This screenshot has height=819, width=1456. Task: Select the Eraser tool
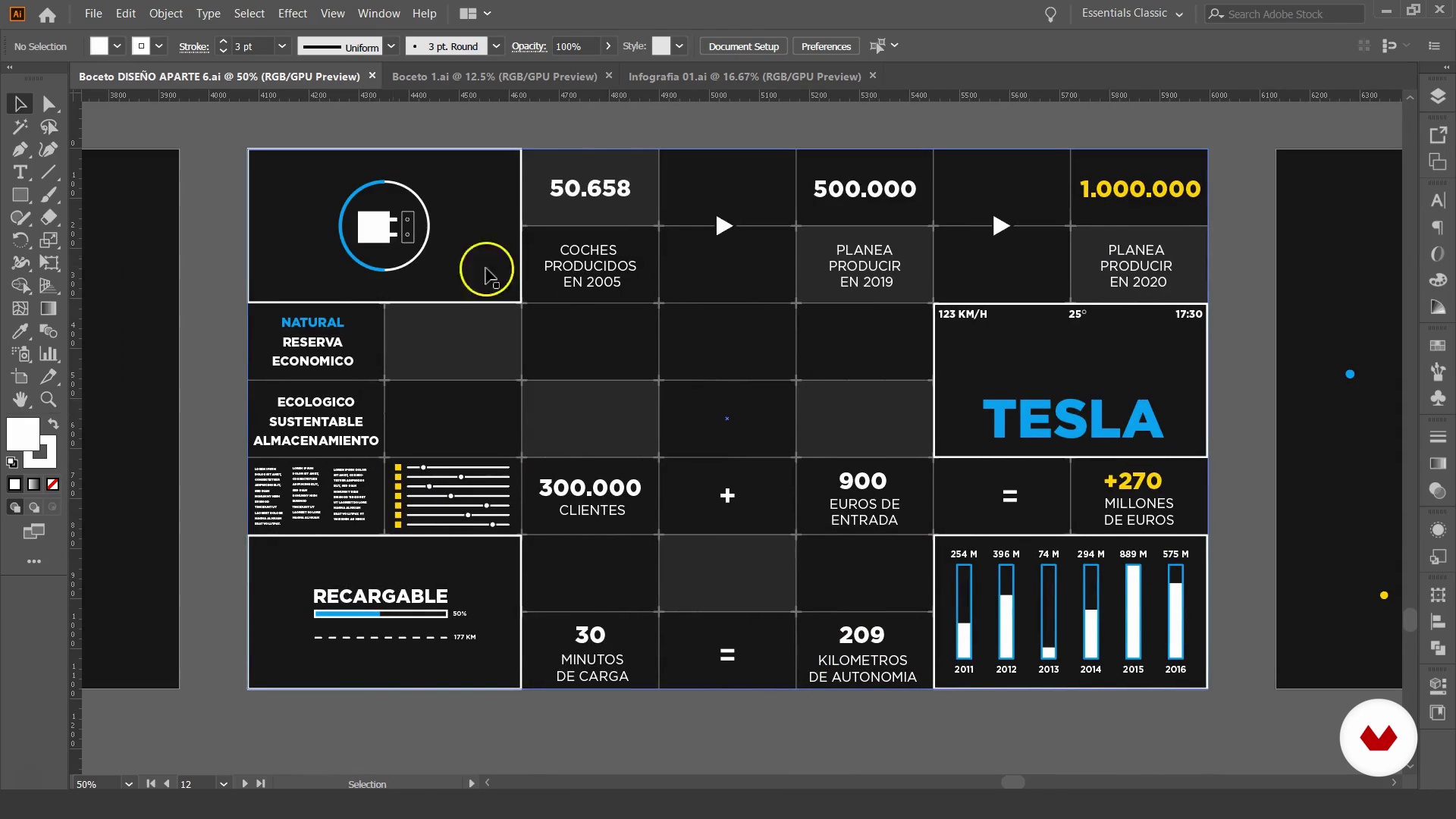pos(49,218)
